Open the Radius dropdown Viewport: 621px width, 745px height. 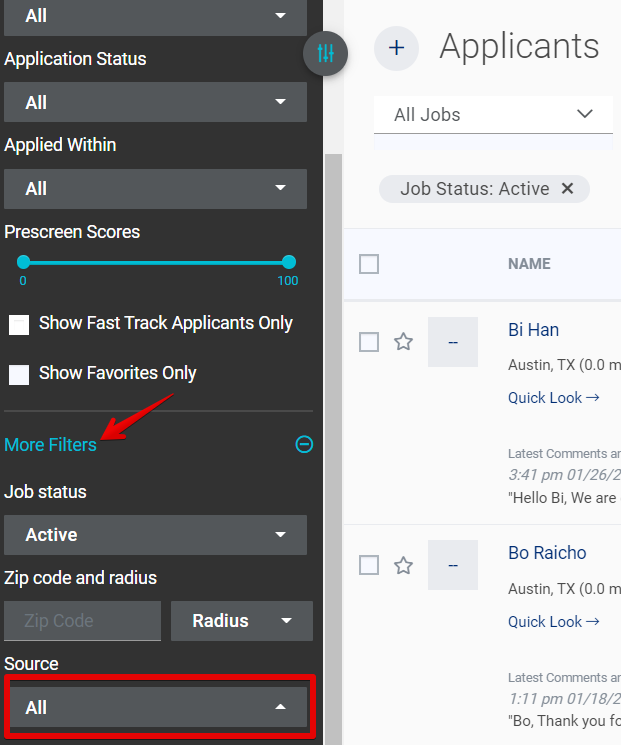coord(242,621)
